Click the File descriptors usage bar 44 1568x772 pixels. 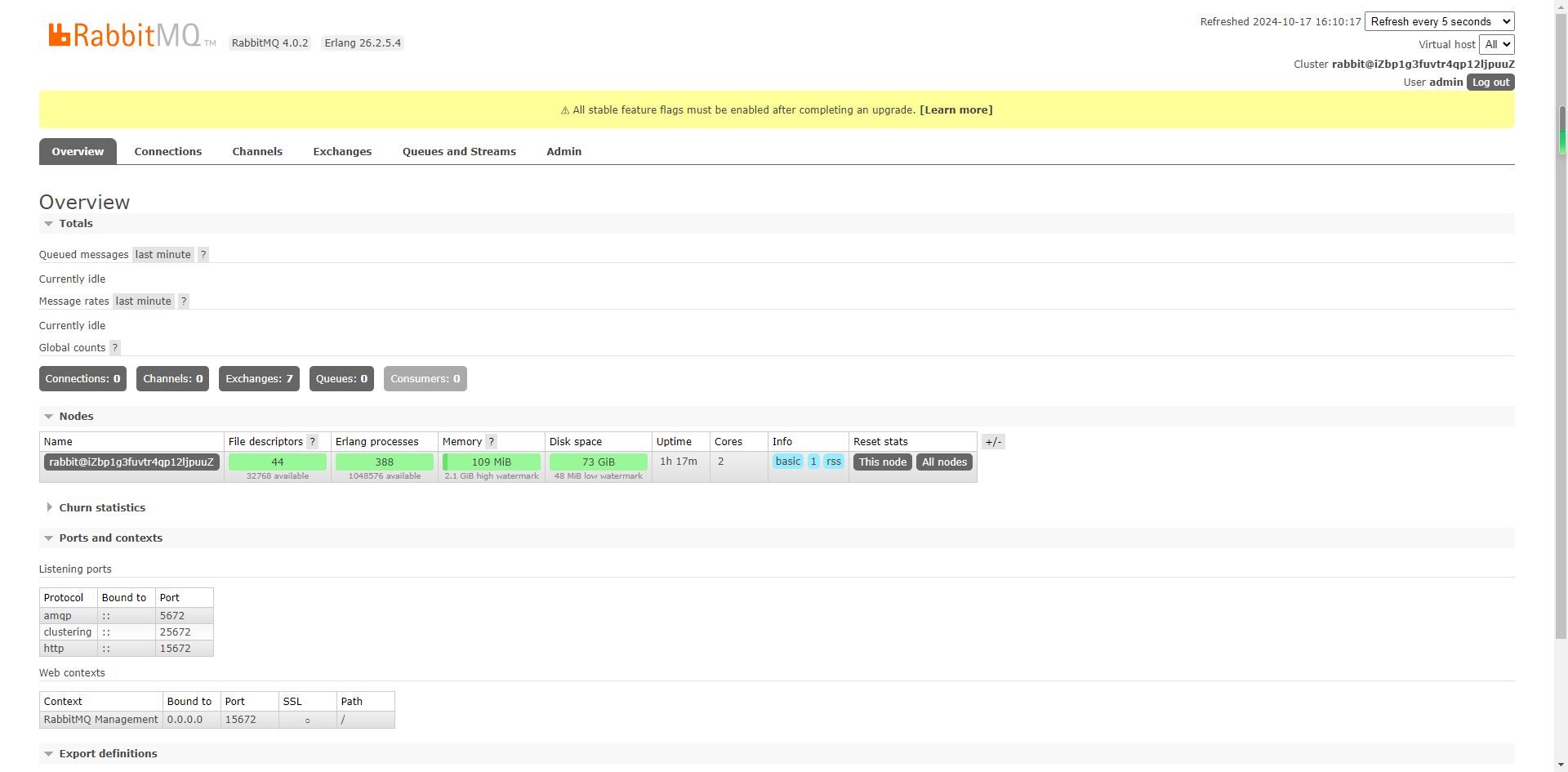click(278, 462)
